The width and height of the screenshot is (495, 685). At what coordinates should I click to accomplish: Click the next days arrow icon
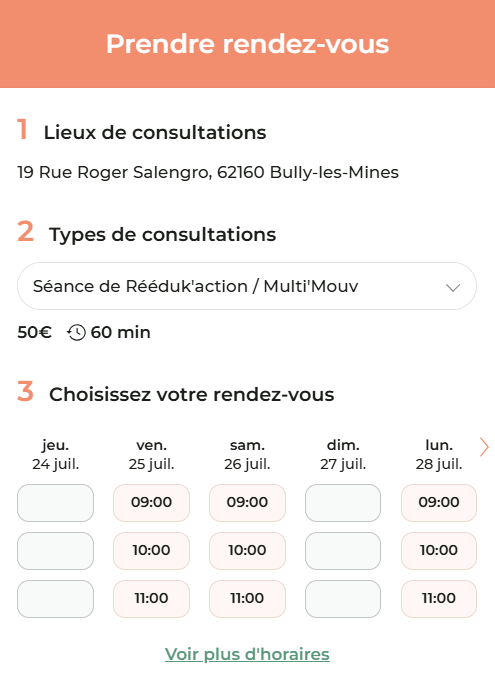[x=484, y=447]
